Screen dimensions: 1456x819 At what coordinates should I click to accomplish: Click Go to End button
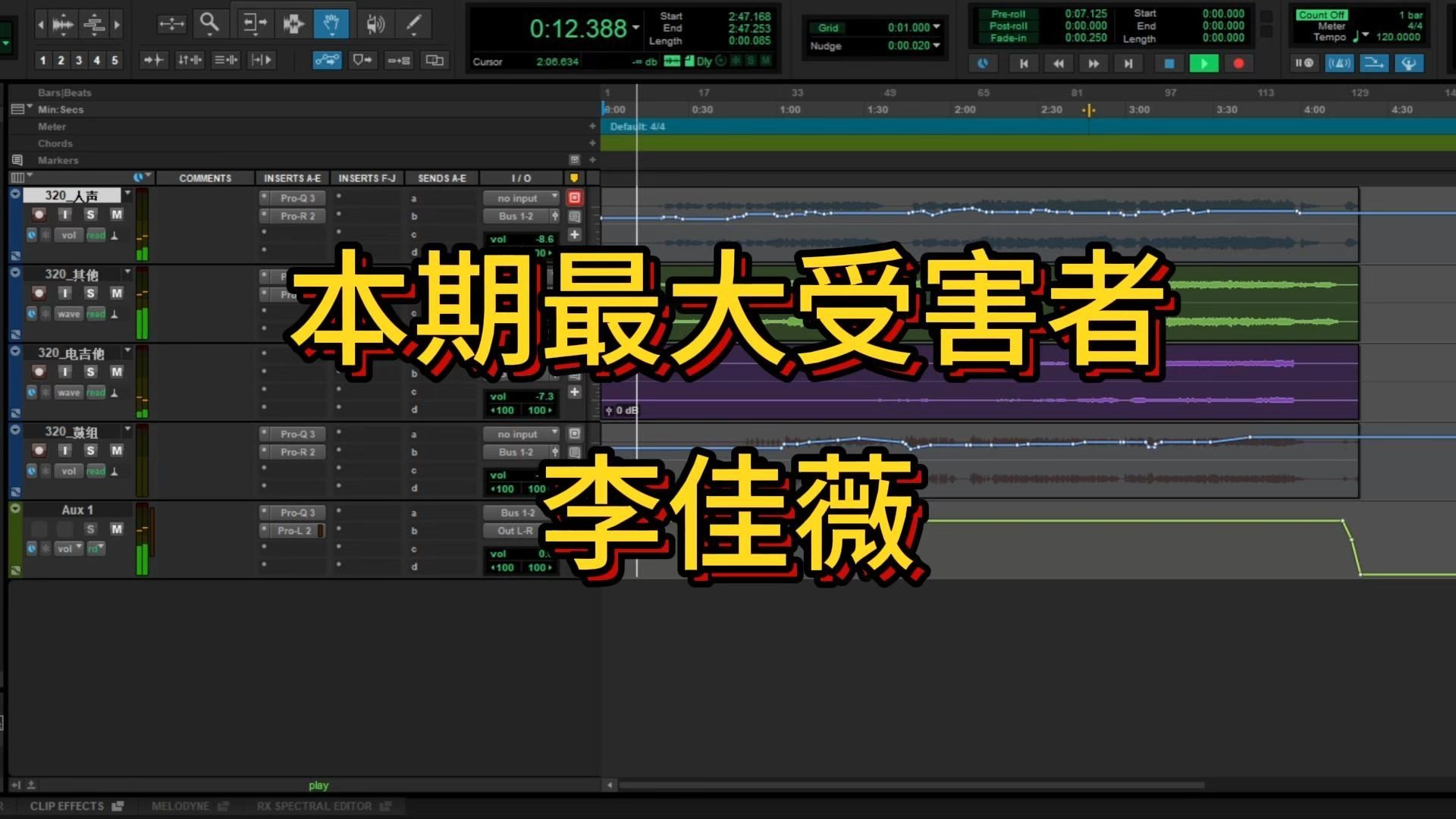click(1128, 64)
